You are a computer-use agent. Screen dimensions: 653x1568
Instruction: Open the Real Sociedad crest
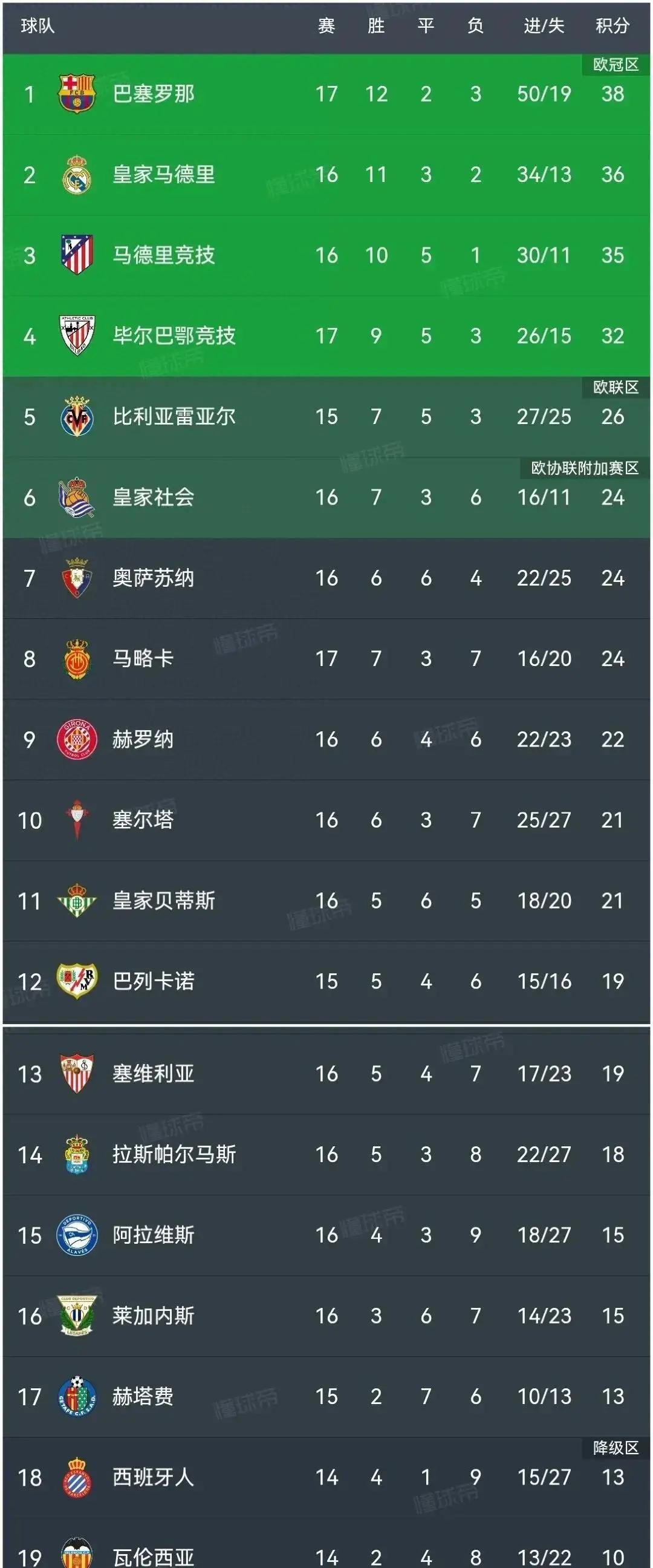(77, 497)
